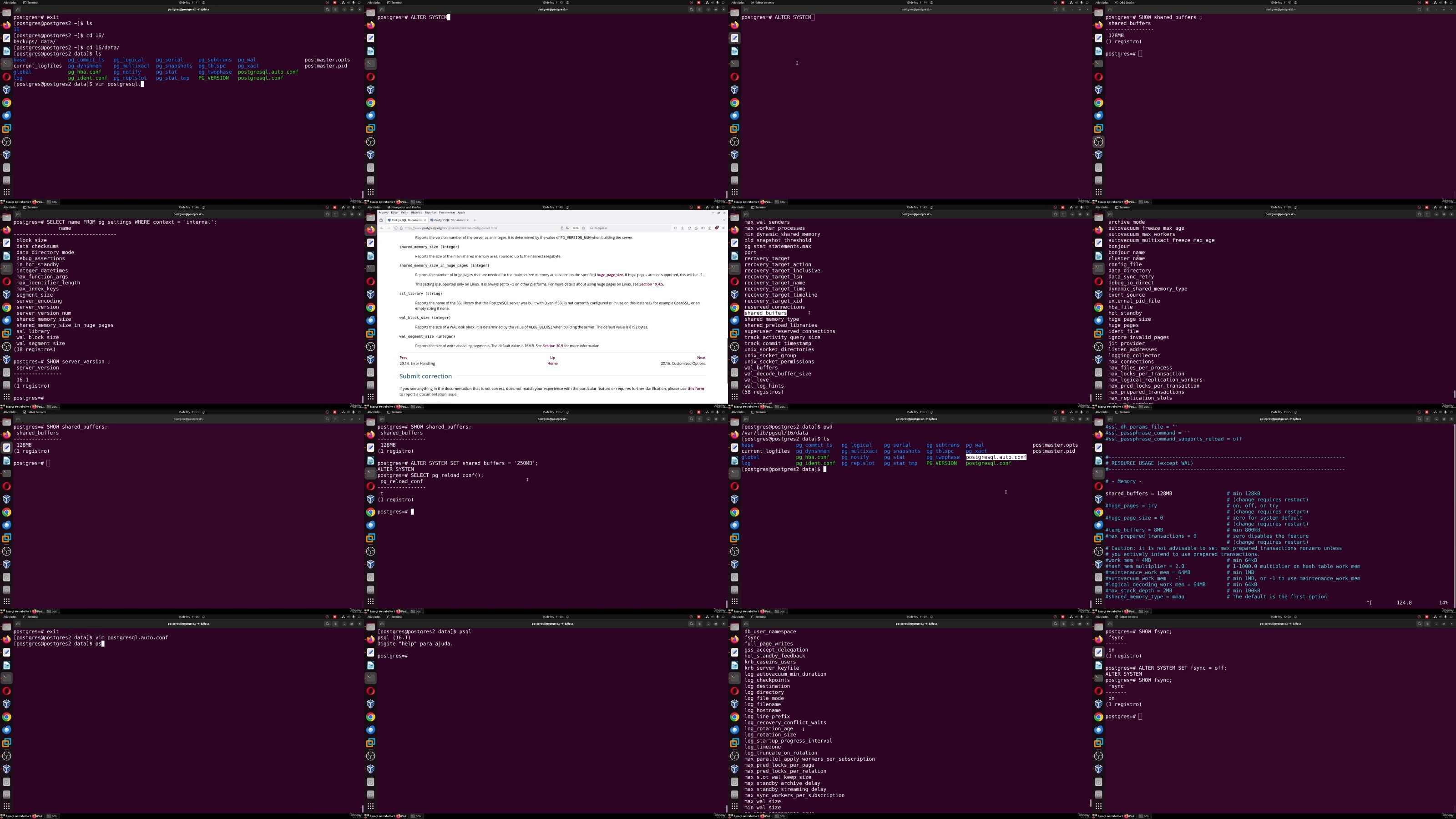Show applications grid in 11:41 screenshot dock

click(7, 192)
